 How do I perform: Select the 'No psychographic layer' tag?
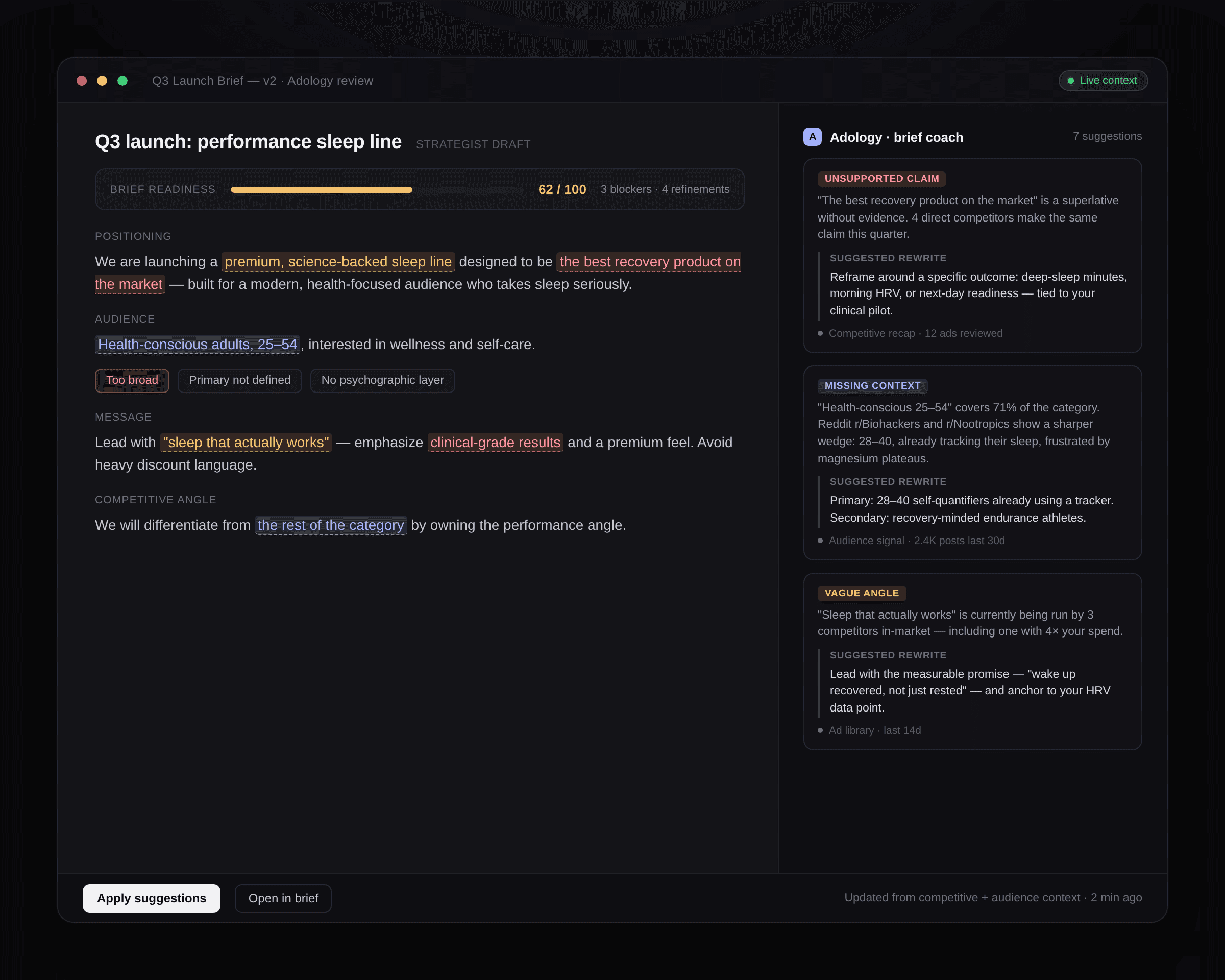click(382, 380)
